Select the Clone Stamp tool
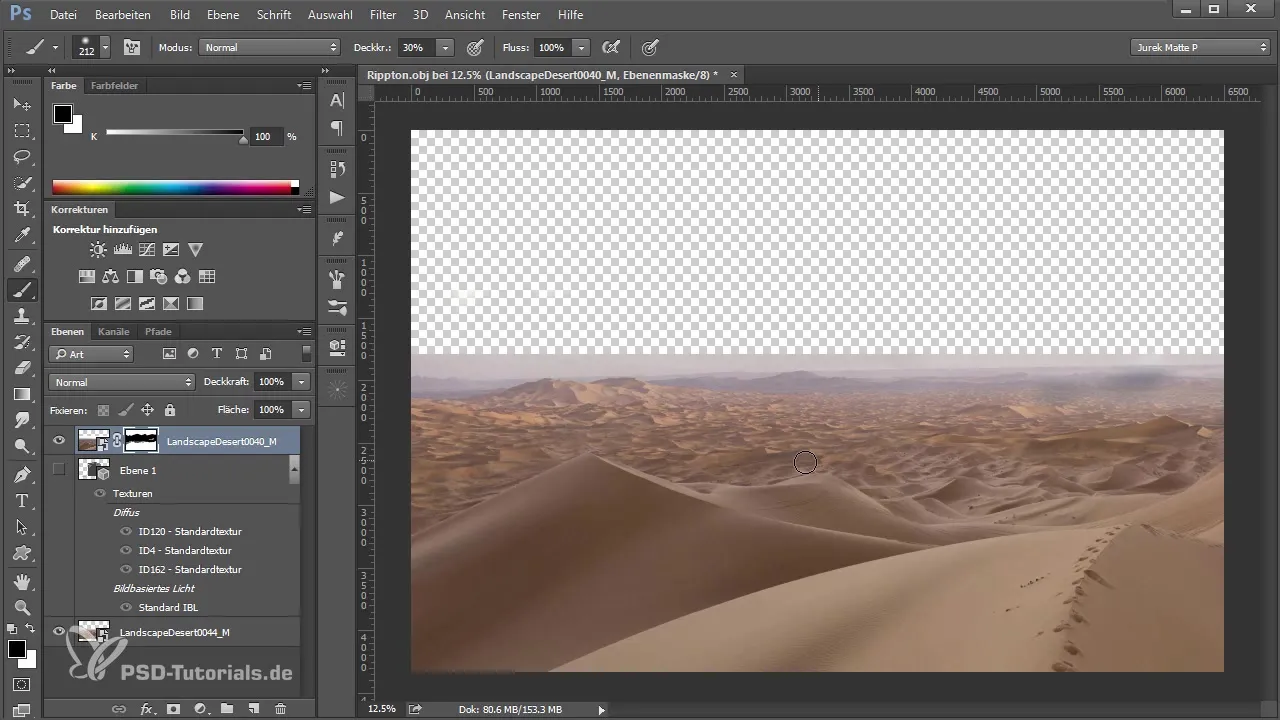Image resolution: width=1280 pixels, height=720 pixels. tap(22, 316)
